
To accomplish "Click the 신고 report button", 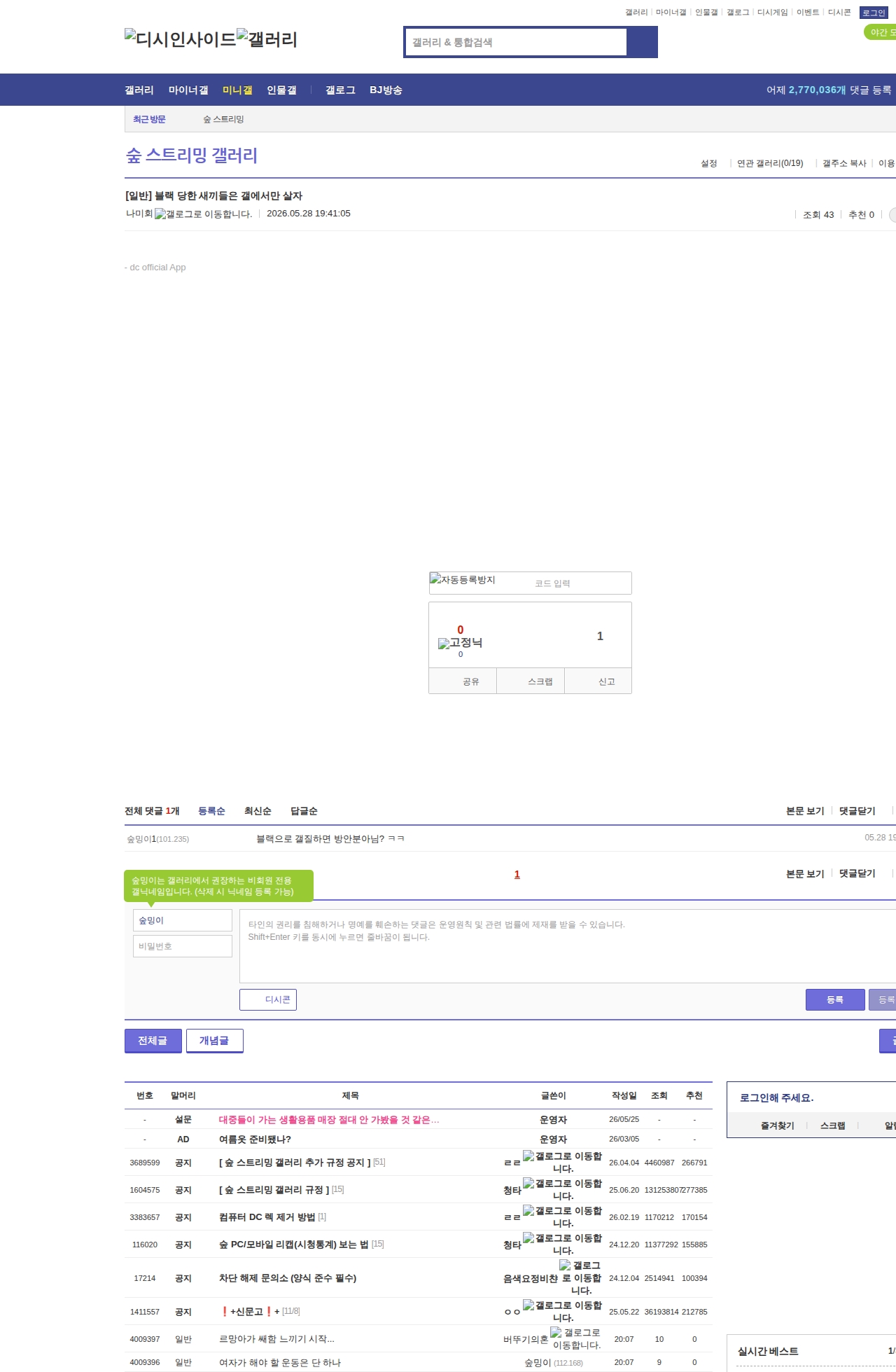I will coord(598,681).
